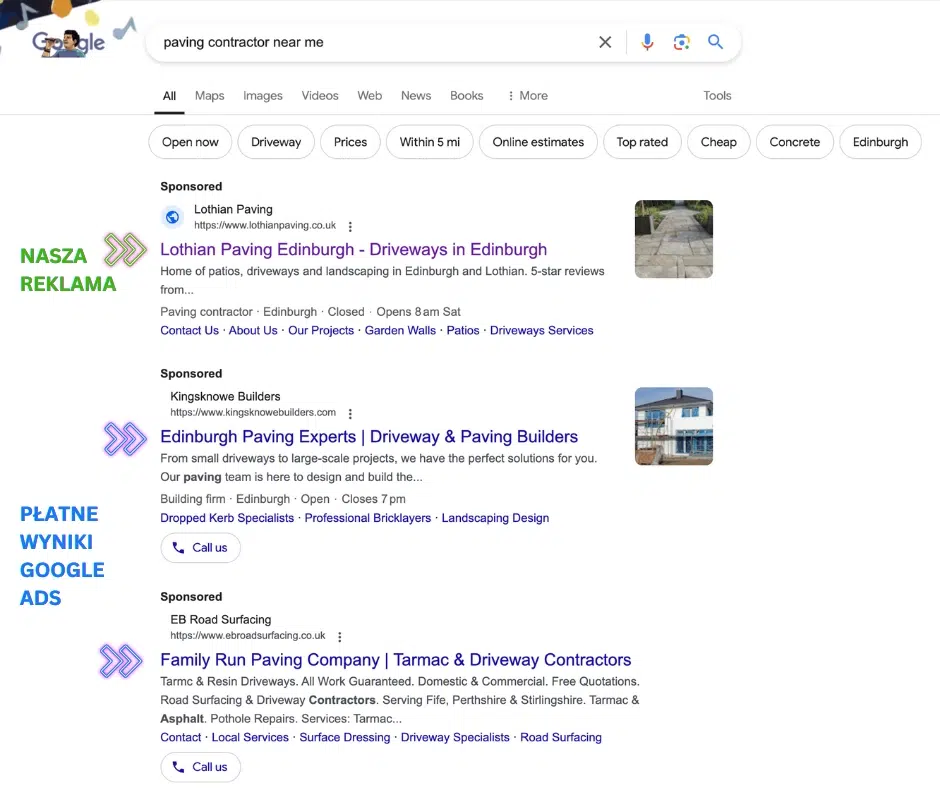This screenshot has width=940, height=788.
Task: Open the Driveways Services sitelink
Action: point(541,330)
